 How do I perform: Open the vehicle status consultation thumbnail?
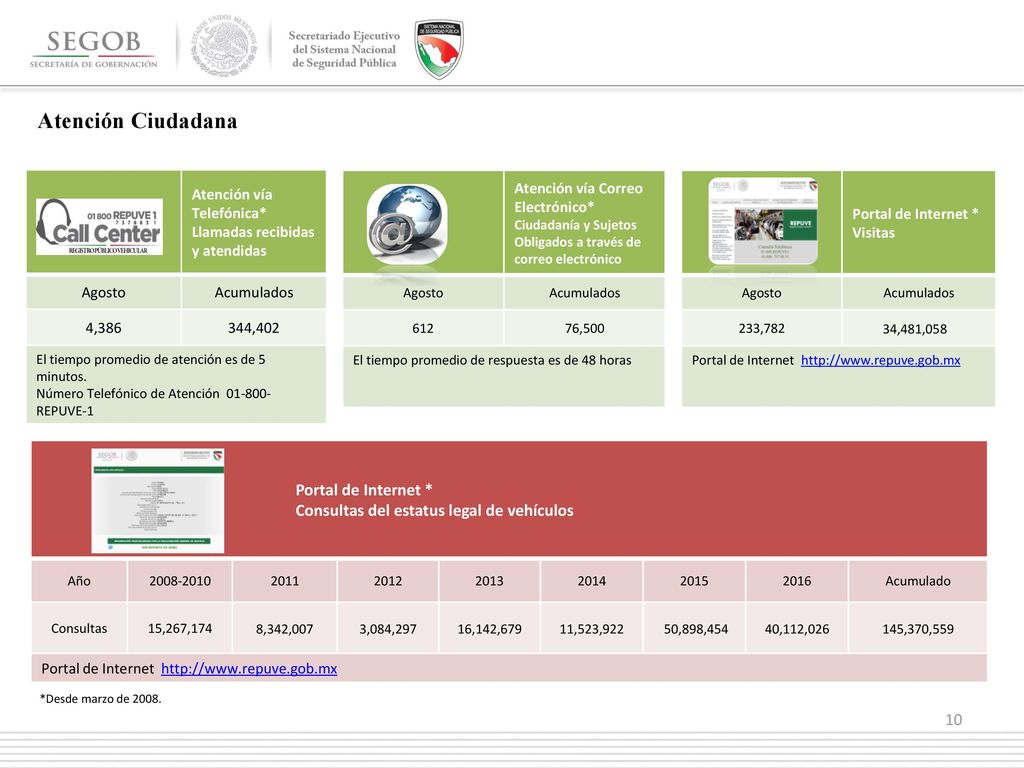coord(157,500)
